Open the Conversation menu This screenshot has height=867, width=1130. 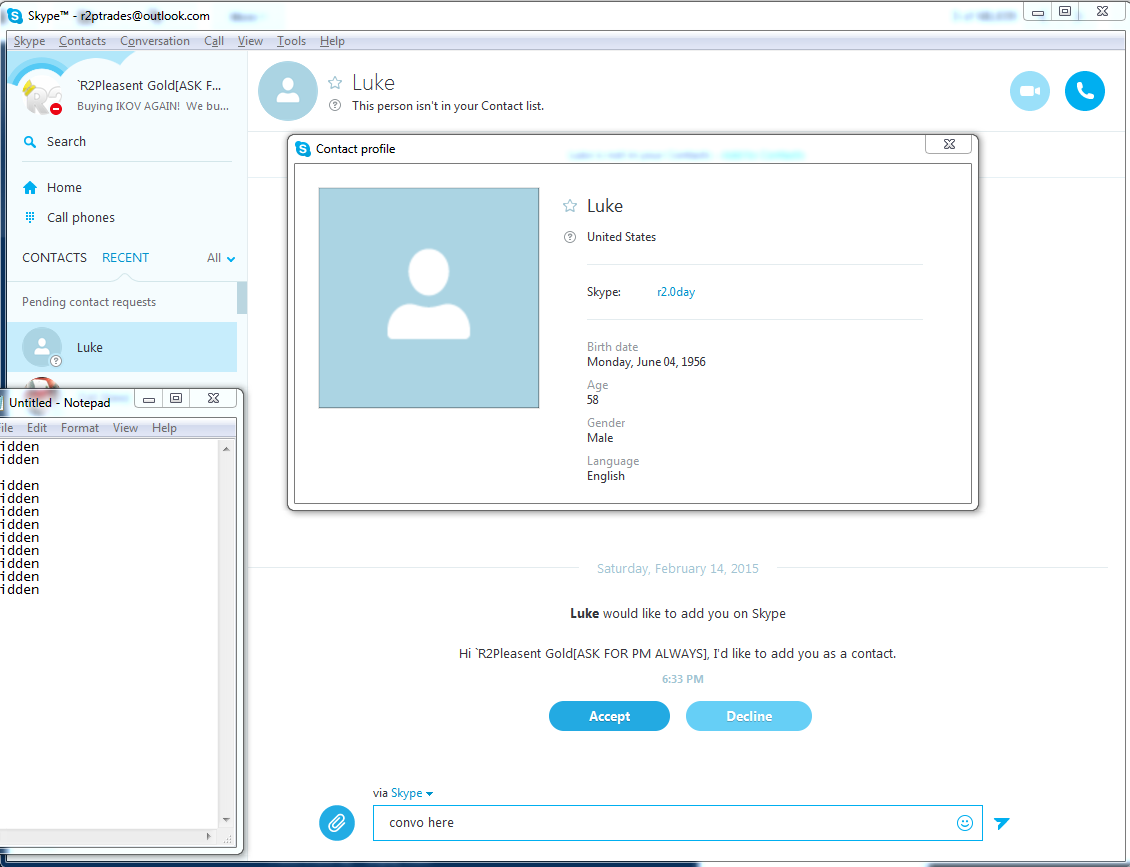[x=155, y=41]
